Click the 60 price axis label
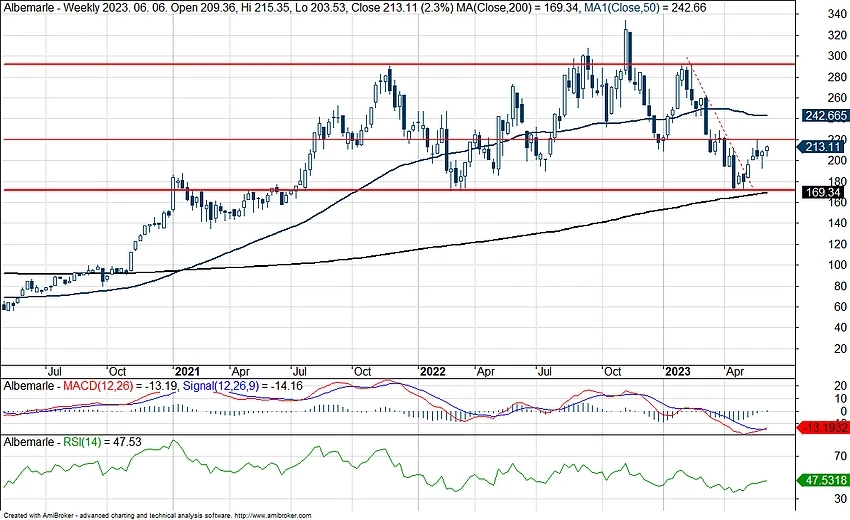Viewport: 850px width, 520px height. pos(840,307)
